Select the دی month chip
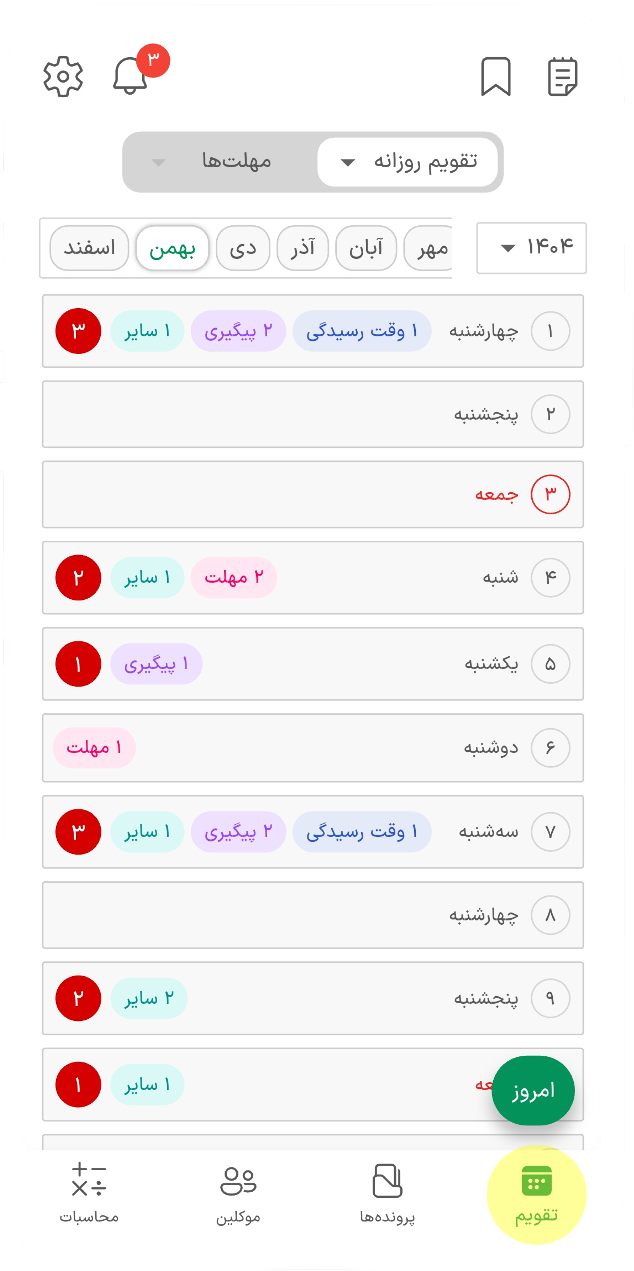Screen dimensions: 634x1271 pyautogui.click(x=244, y=248)
